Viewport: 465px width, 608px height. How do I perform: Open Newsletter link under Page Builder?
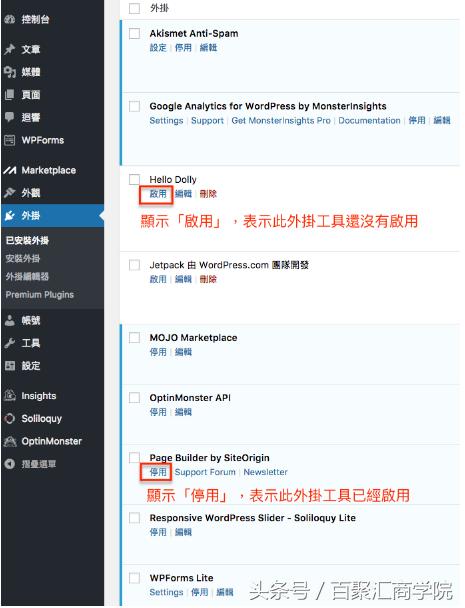click(265, 472)
